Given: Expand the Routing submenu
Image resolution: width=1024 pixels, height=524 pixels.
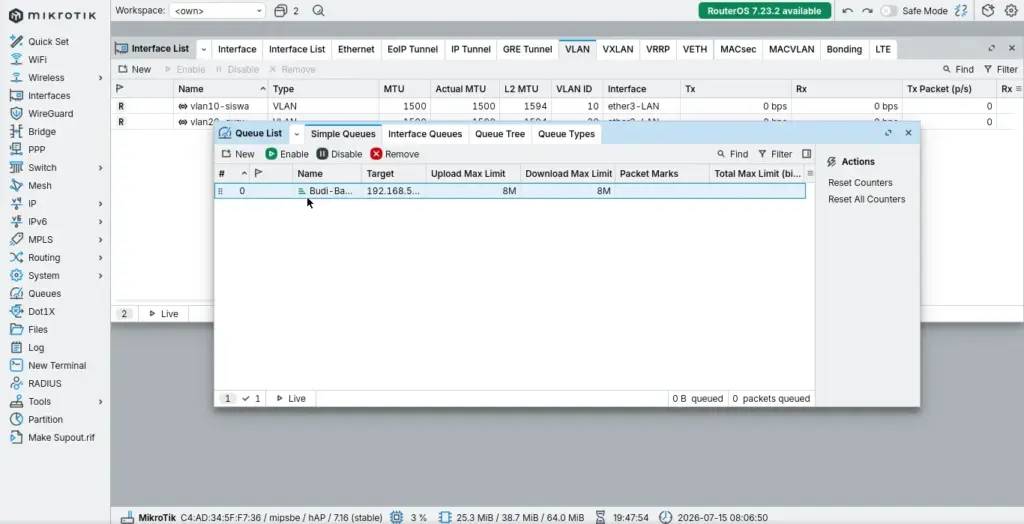Looking at the screenshot, I should (x=101, y=257).
